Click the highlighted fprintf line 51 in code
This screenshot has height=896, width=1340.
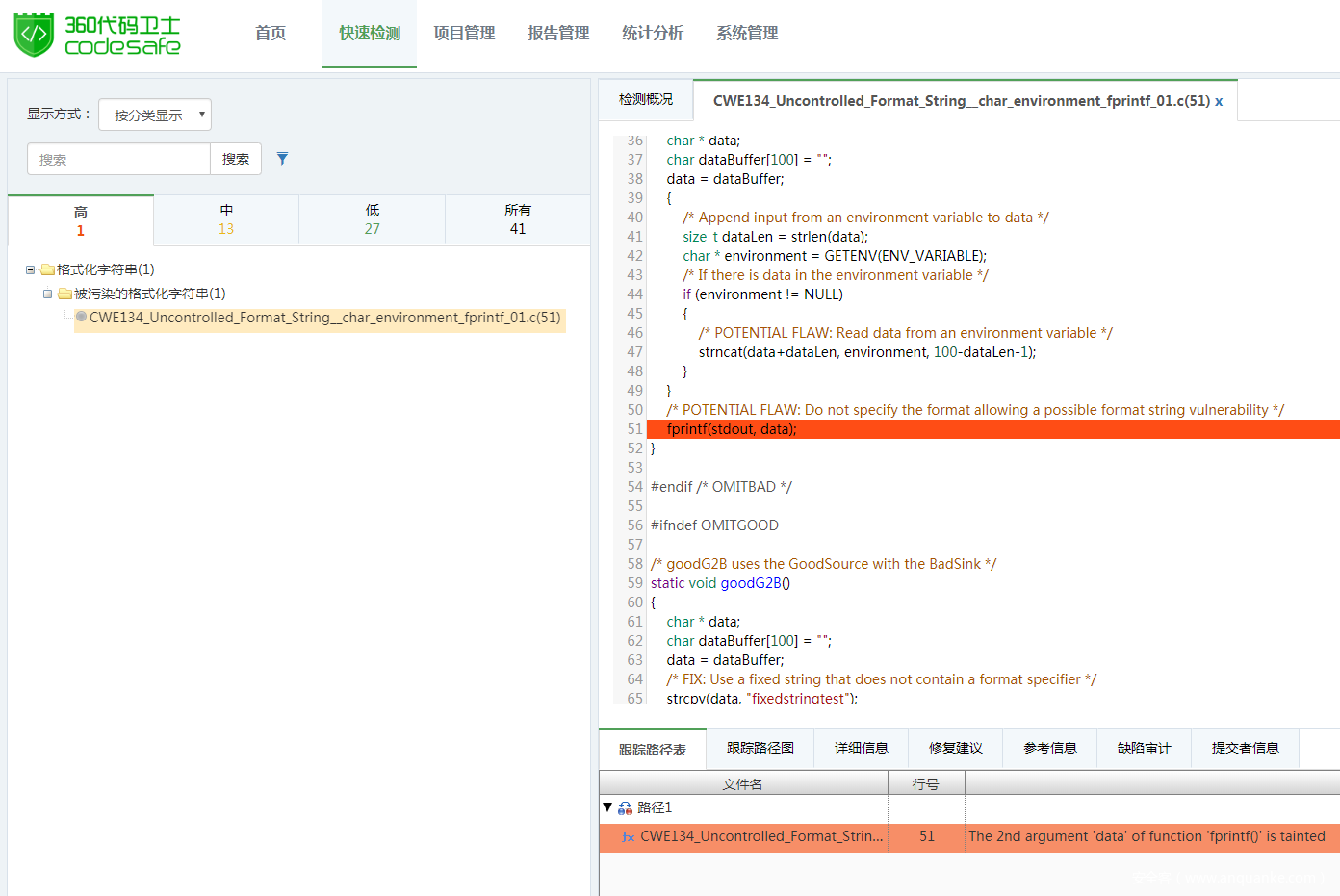tap(732, 429)
